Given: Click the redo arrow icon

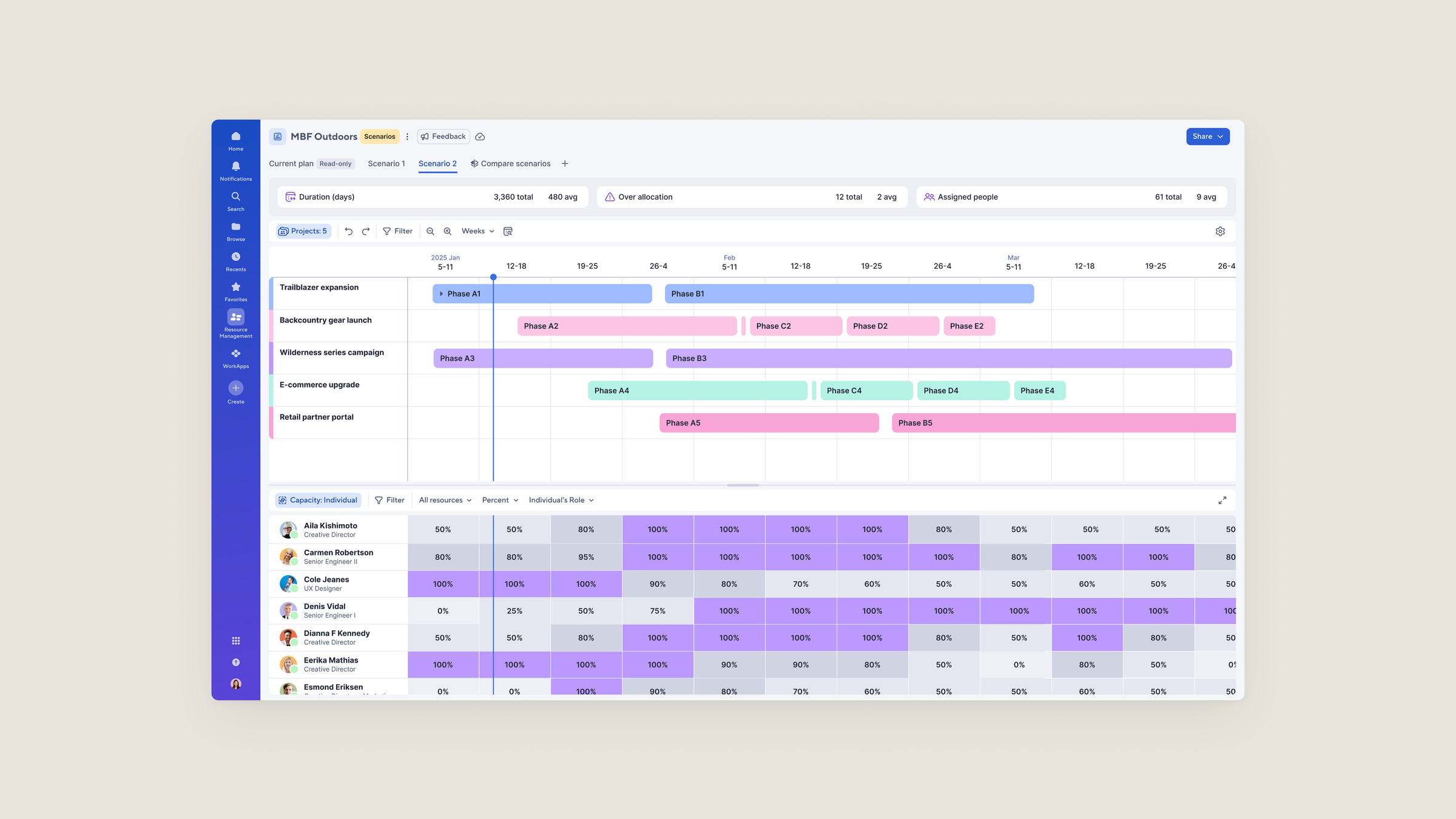Looking at the screenshot, I should click(366, 231).
